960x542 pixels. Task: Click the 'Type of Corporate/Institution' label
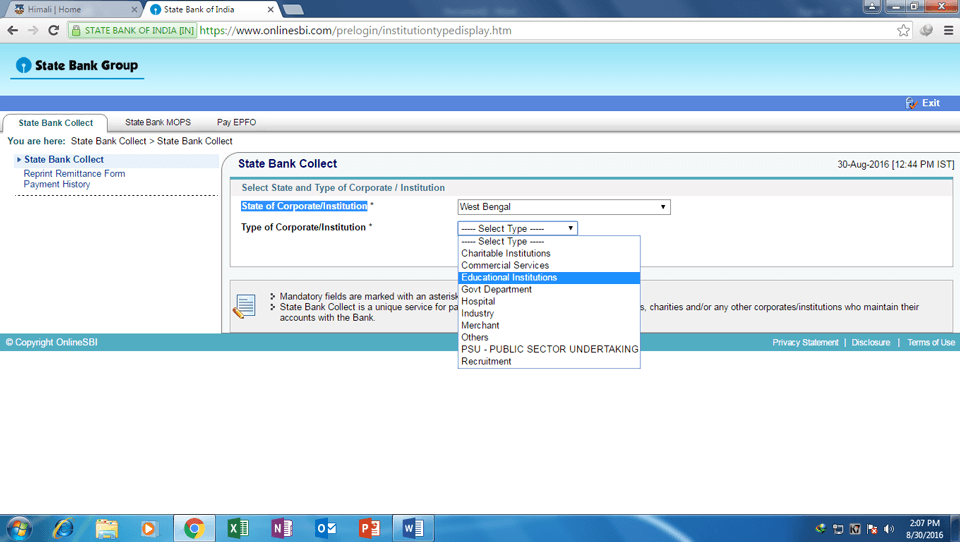tap(303, 227)
